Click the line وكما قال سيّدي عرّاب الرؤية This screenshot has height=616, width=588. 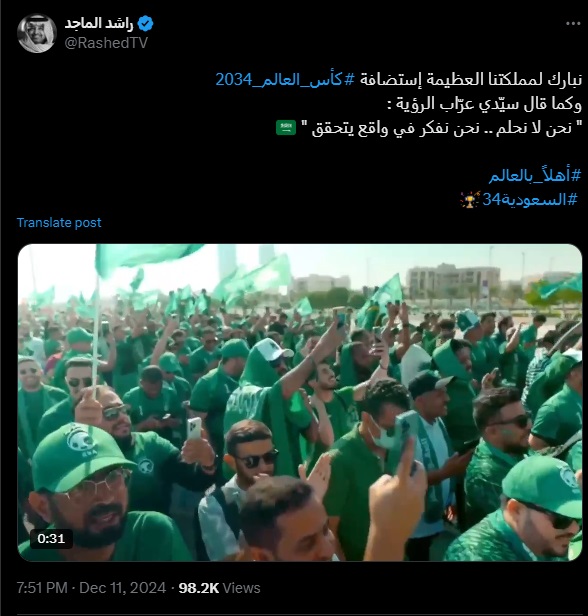click(x=484, y=104)
